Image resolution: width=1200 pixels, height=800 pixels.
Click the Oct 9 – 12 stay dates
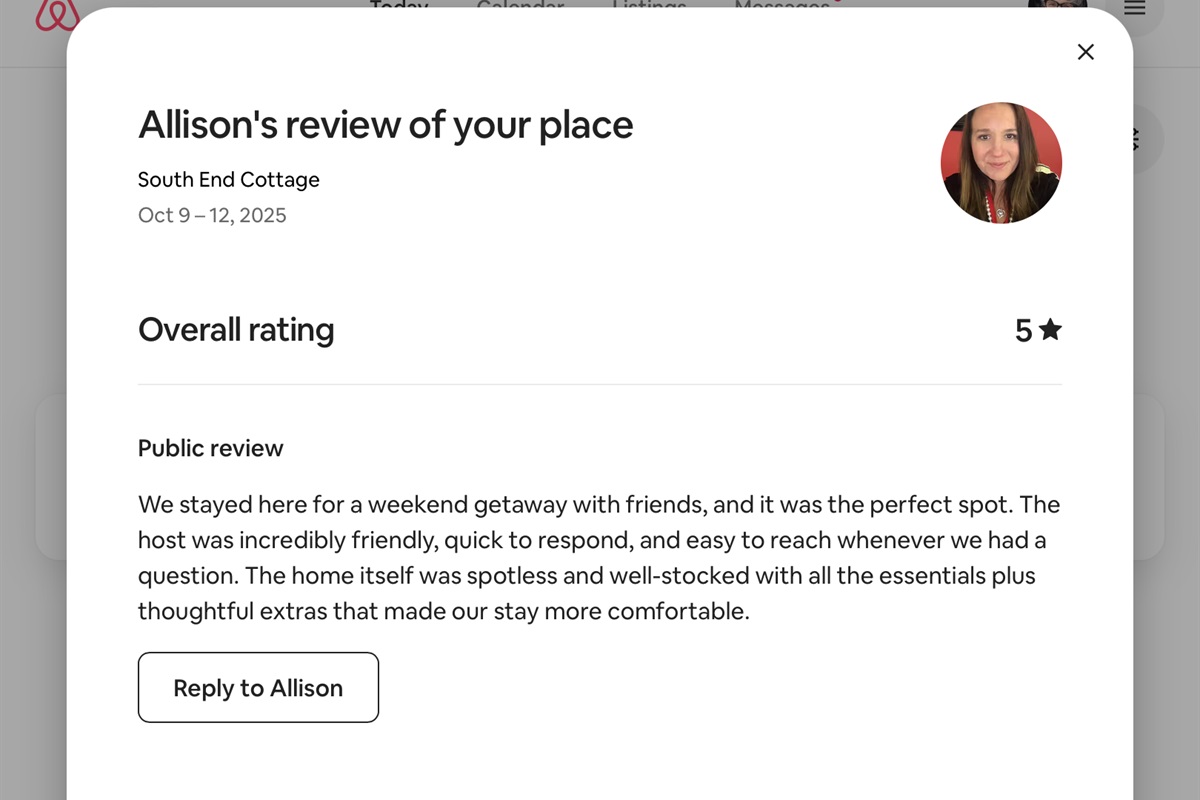click(x=211, y=215)
